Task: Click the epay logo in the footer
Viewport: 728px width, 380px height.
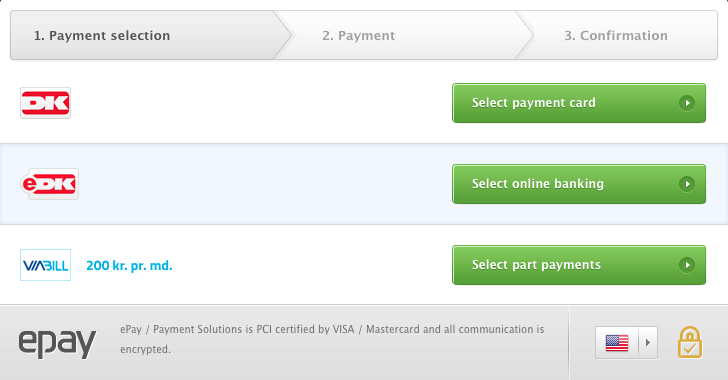Action: pyautogui.click(x=57, y=343)
